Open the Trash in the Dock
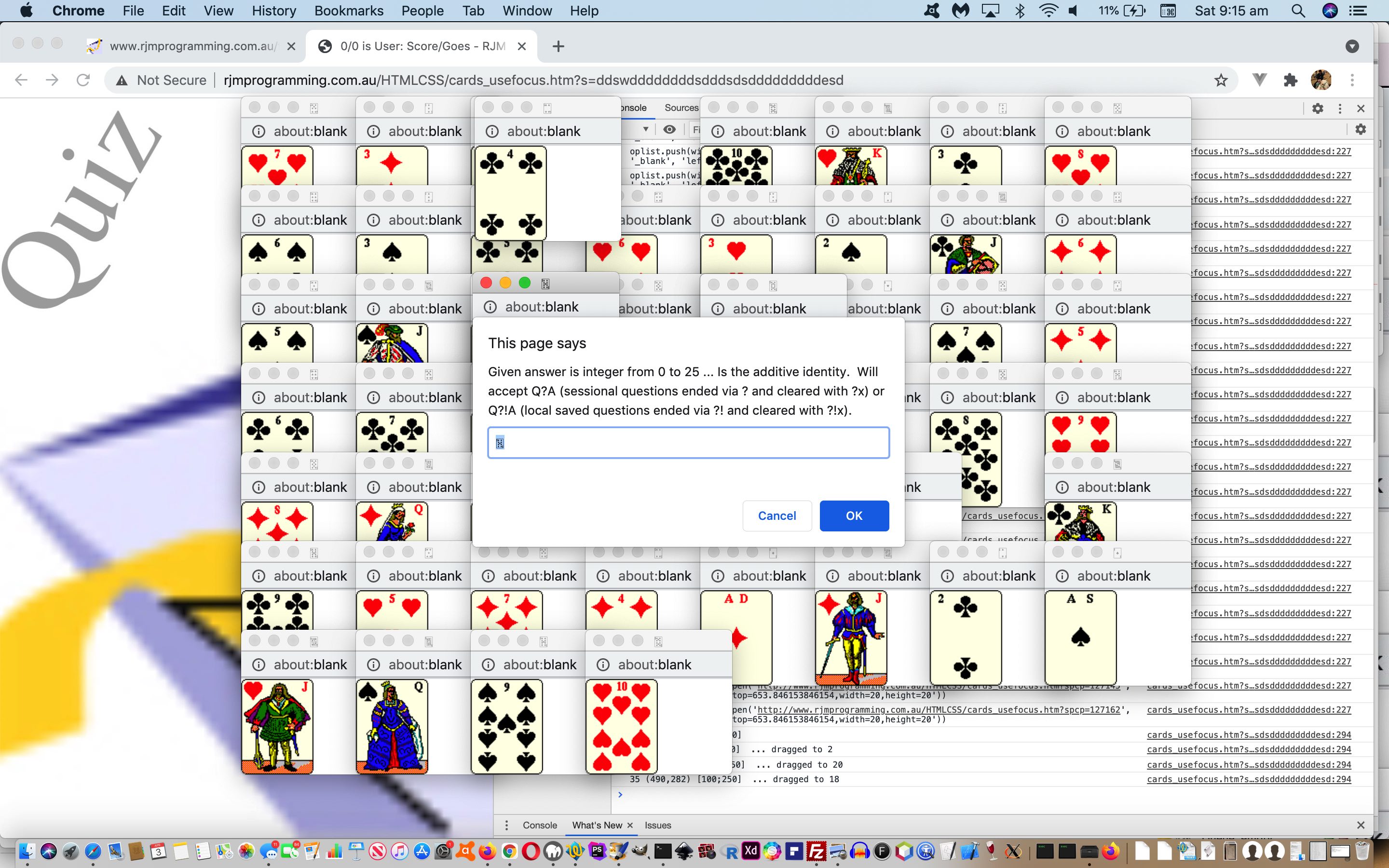 1362,851
